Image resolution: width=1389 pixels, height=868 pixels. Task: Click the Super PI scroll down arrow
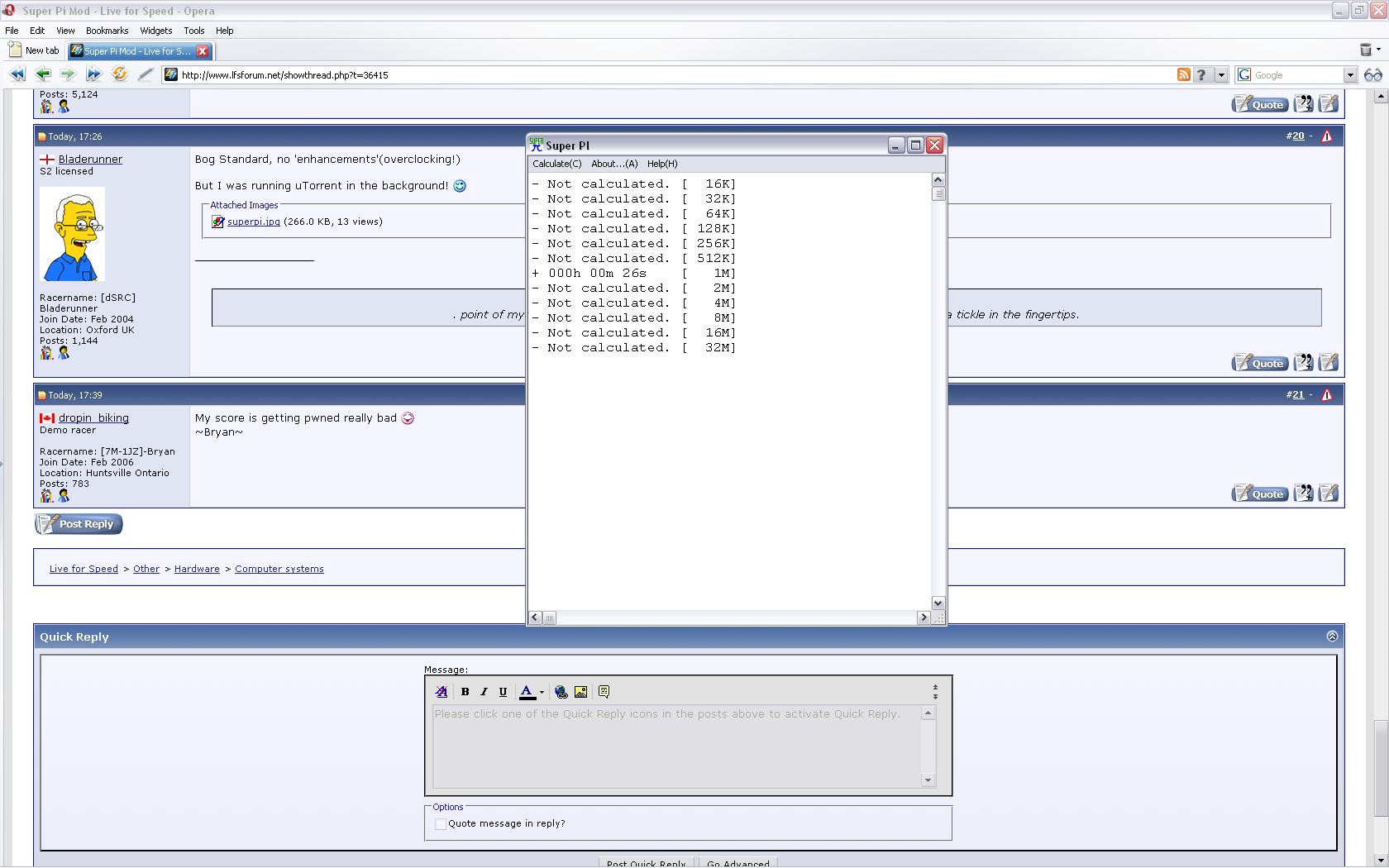938,603
